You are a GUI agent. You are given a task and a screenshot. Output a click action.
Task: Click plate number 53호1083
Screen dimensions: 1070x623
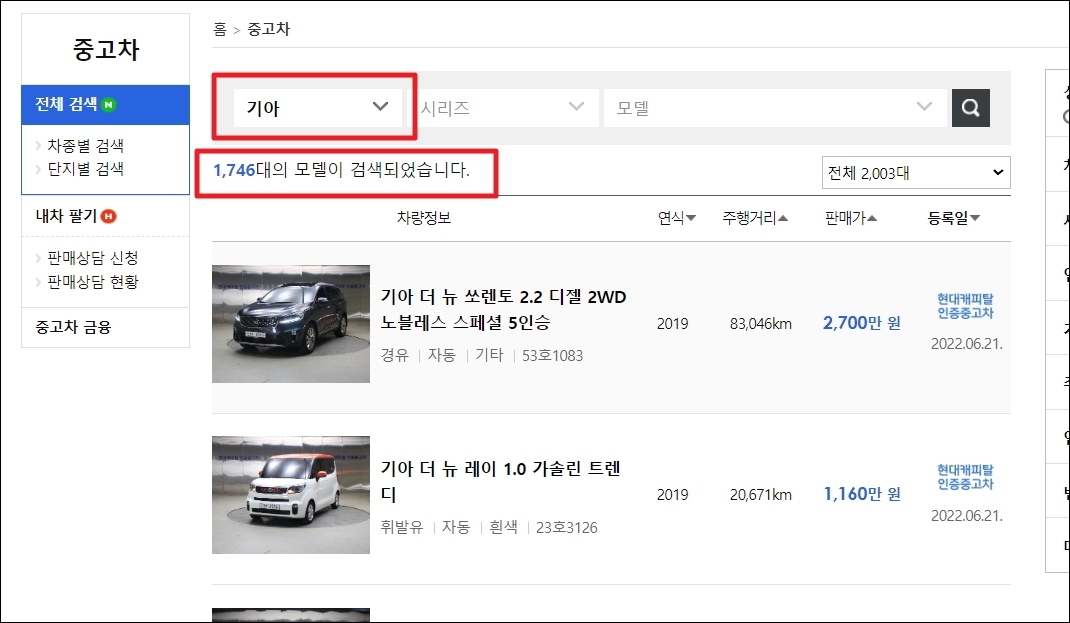pyautogui.click(x=553, y=356)
